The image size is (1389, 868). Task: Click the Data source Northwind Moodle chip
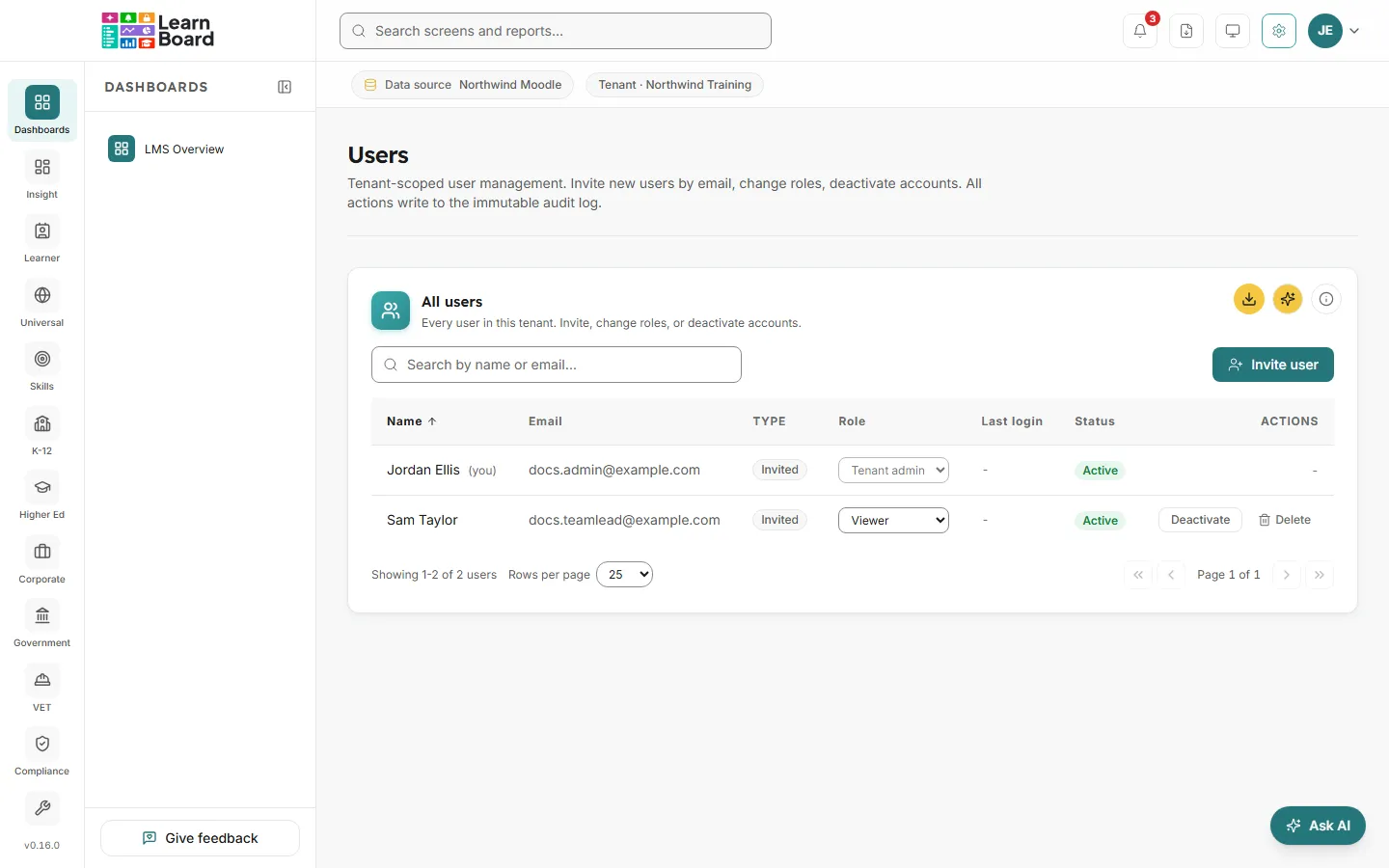coord(463,85)
